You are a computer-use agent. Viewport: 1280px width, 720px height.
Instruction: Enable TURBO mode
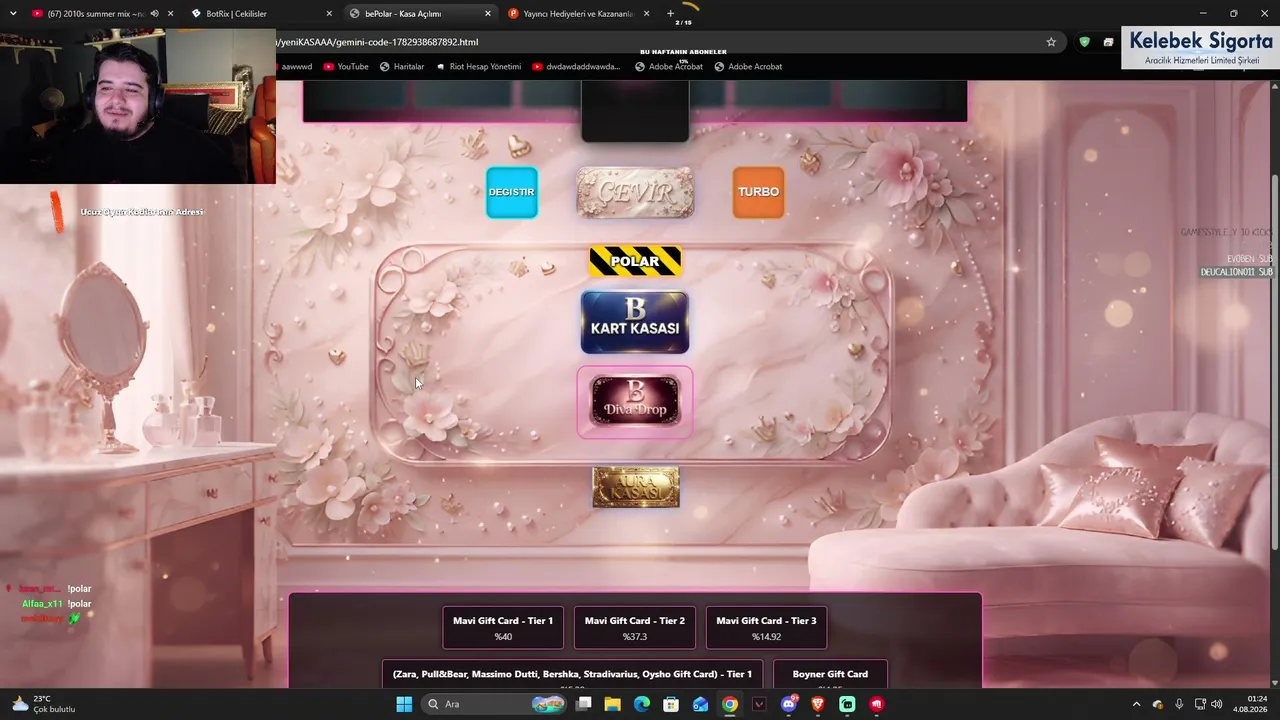point(758,192)
